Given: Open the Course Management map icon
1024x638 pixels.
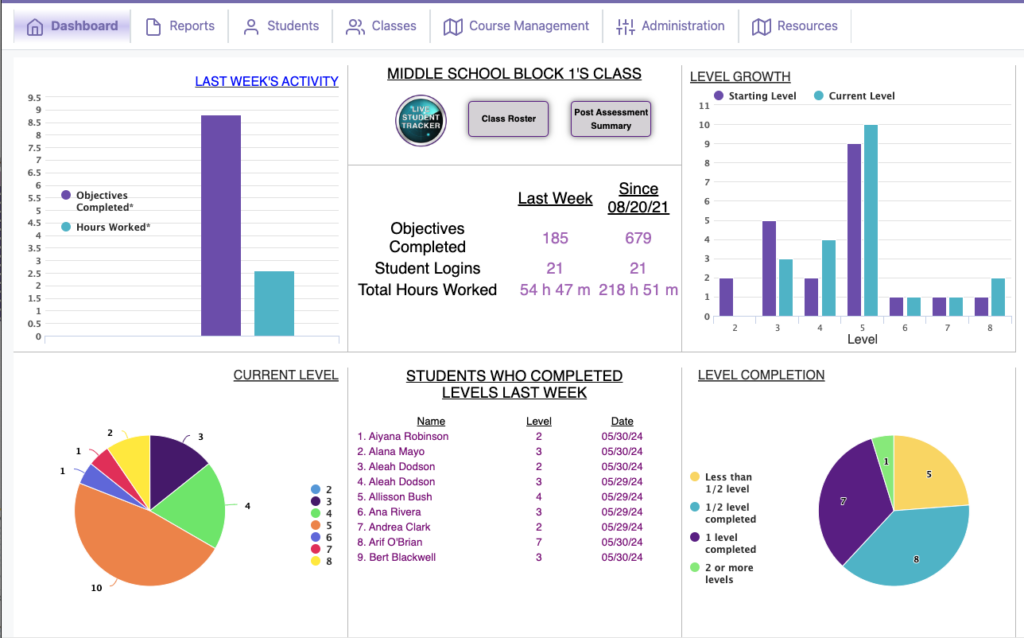Looking at the screenshot, I should tap(455, 26).
